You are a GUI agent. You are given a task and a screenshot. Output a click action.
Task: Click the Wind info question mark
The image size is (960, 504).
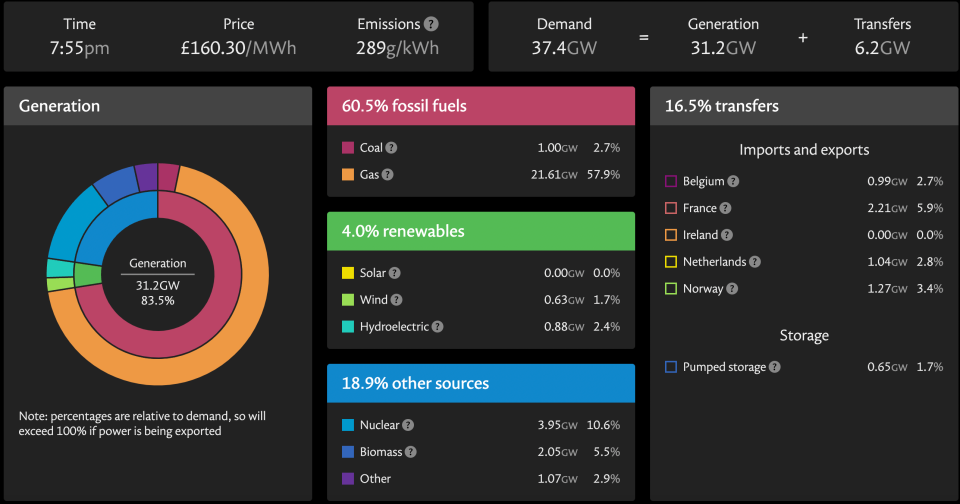coord(396,299)
